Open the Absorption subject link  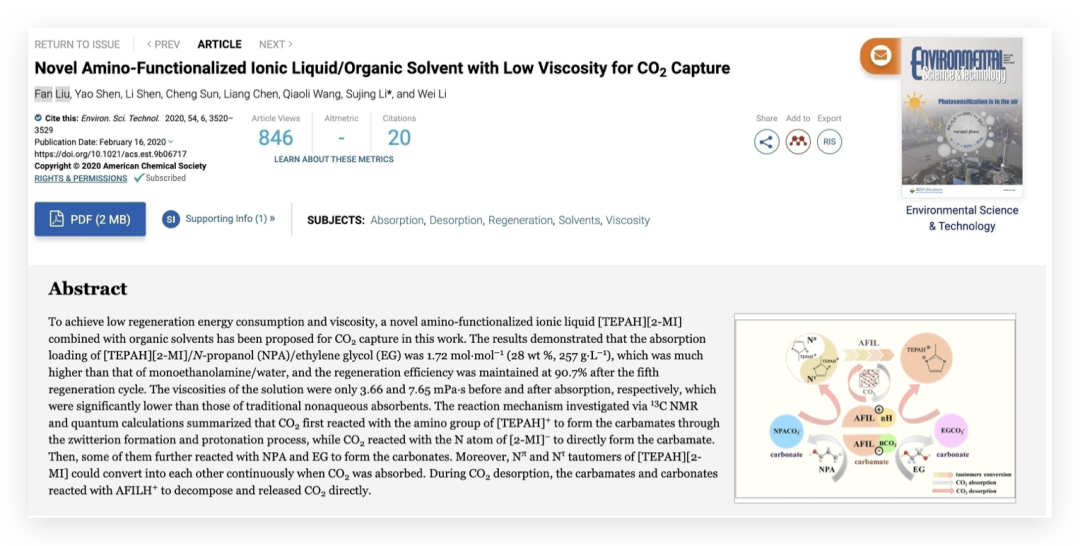(397, 220)
